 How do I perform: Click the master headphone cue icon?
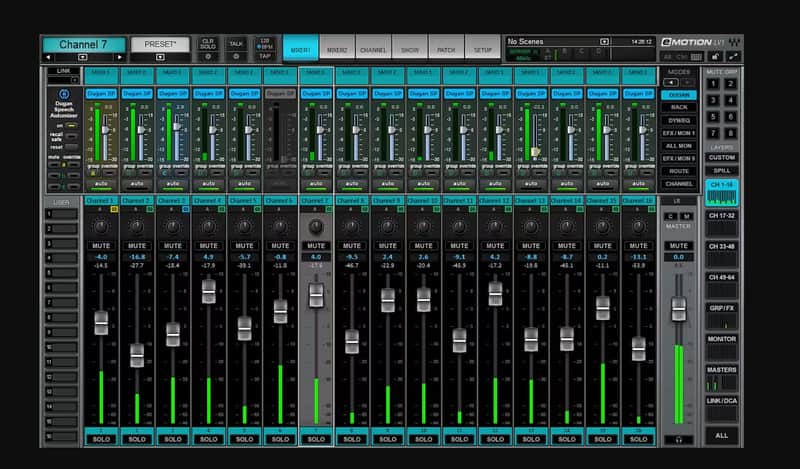[679, 439]
